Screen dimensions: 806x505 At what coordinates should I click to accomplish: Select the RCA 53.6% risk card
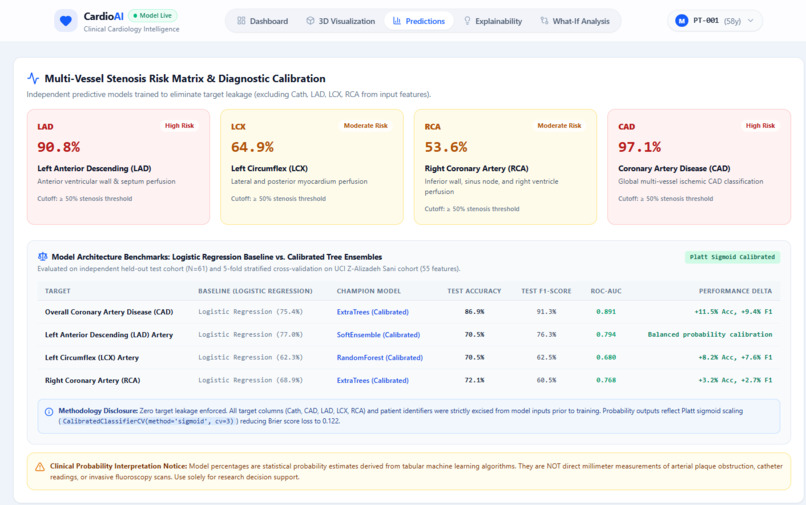pyautogui.click(x=505, y=167)
